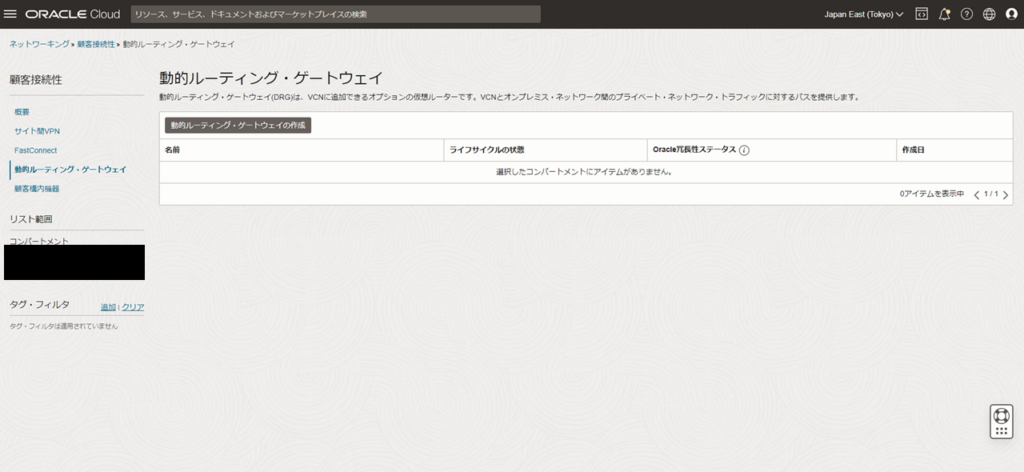Click the タグ・フィルタは適用されていません text
The width and height of the screenshot is (1024, 472).
[64, 326]
